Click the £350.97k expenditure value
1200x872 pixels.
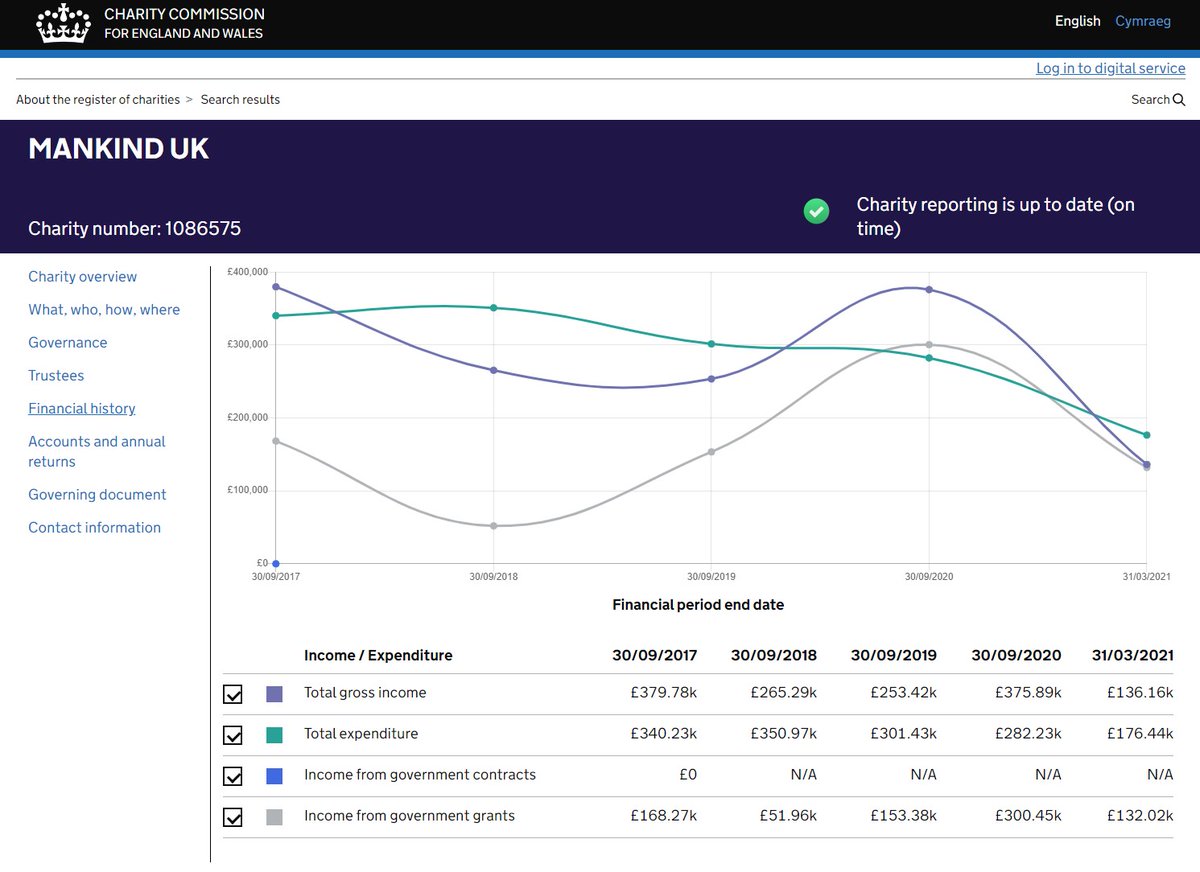[783, 734]
